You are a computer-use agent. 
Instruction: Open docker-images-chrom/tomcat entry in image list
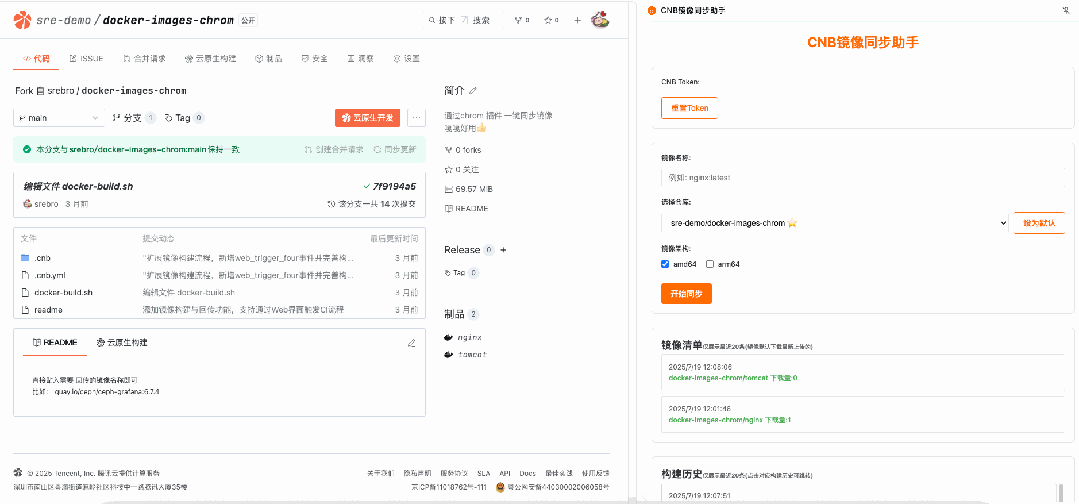(x=733, y=378)
